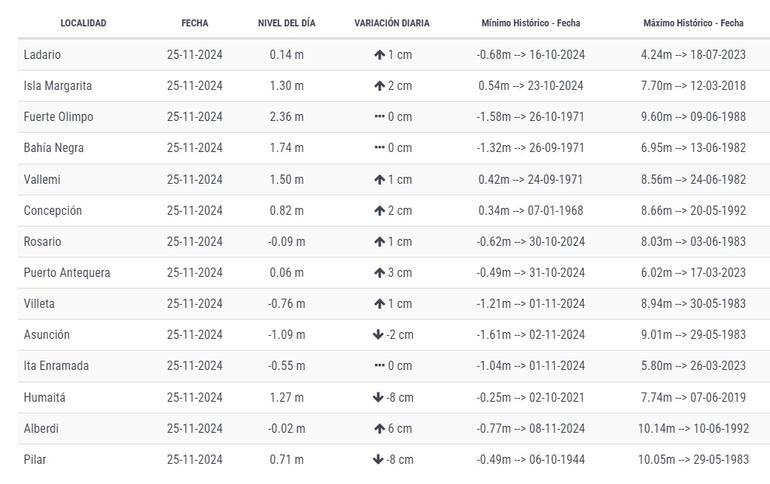Click the no-change dots icon for Fuerte Olimpo
Viewport: 770px width, 484px height.
379,117
